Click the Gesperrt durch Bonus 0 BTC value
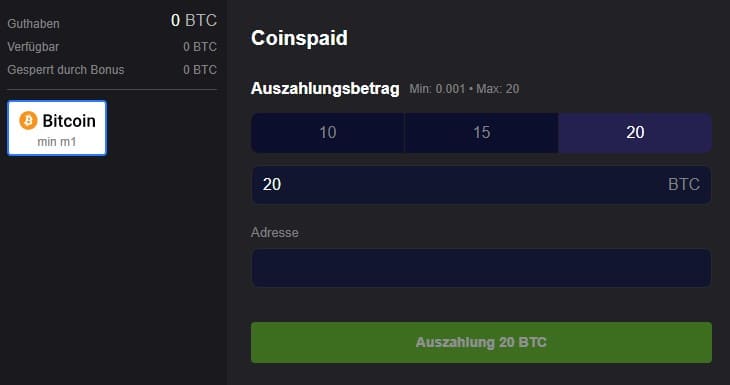This screenshot has width=730, height=385. click(x=200, y=70)
